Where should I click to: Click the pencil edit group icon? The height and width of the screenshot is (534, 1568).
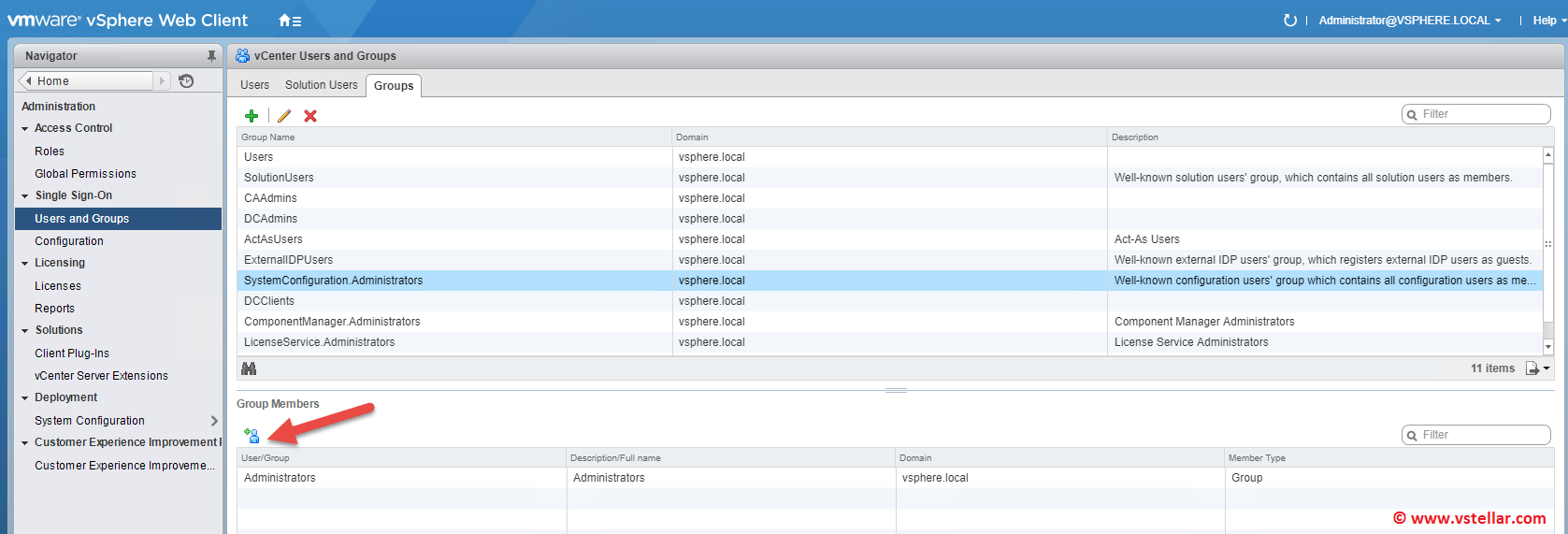(x=284, y=116)
